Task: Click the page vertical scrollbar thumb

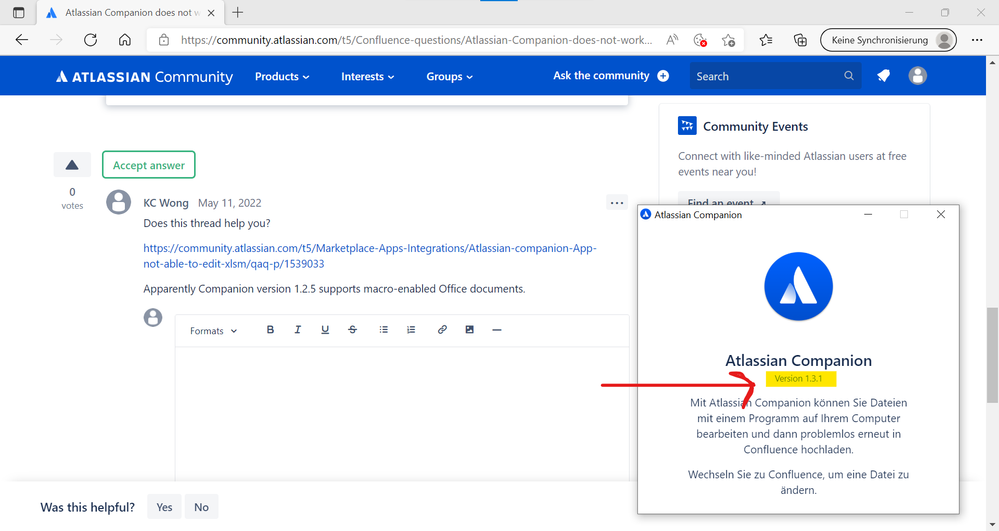Action: 992,354
